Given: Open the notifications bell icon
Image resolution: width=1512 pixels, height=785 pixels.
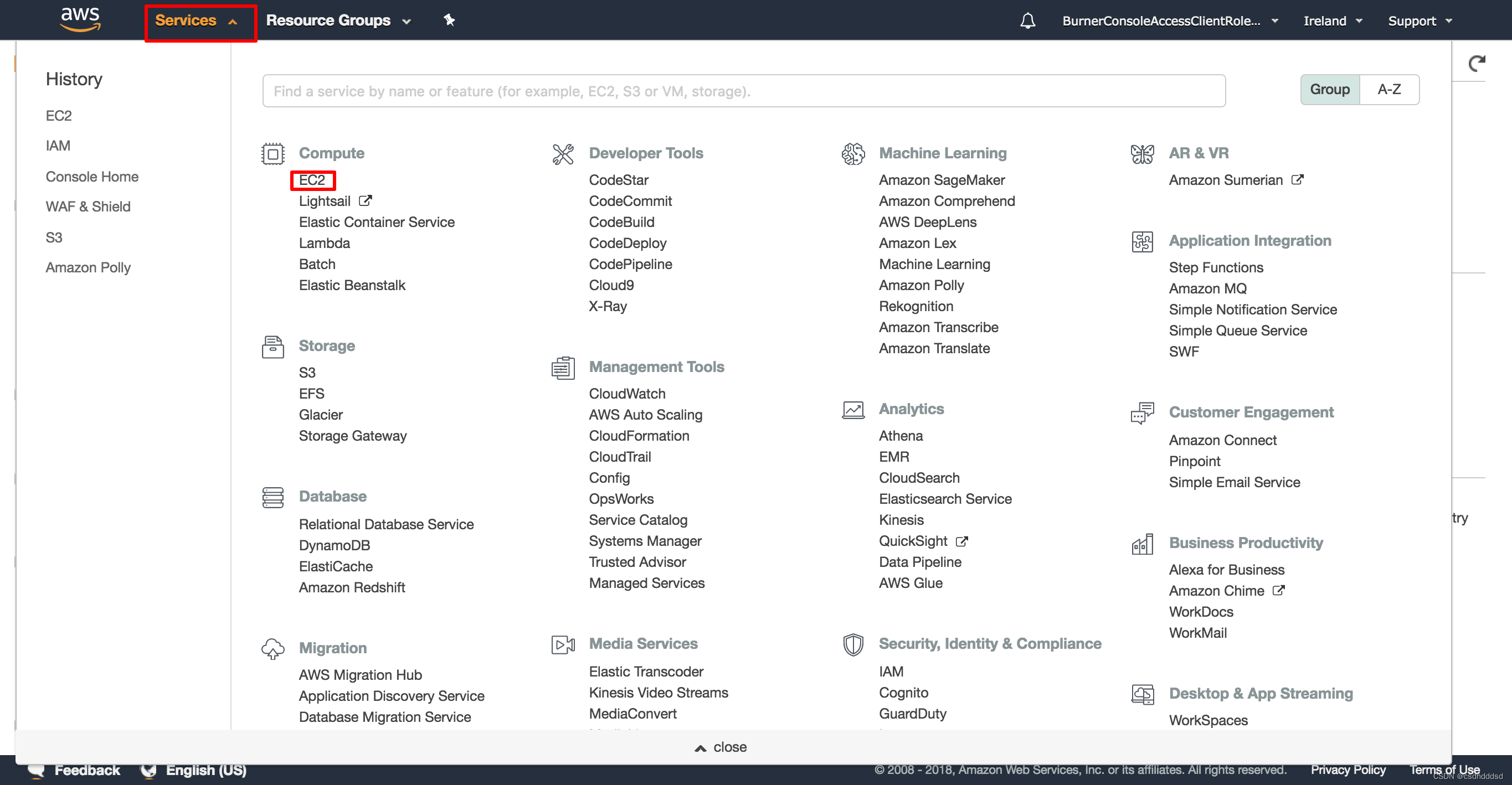Looking at the screenshot, I should pos(1027,20).
